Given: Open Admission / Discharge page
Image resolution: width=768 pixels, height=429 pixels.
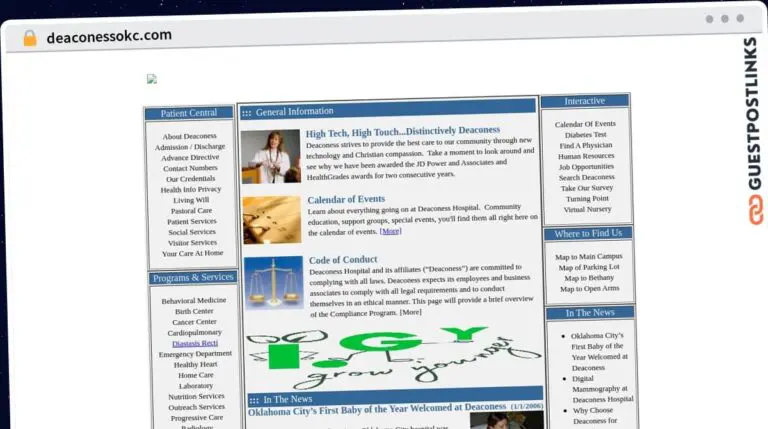Looking at the screenshot, I should pos(190,147).
